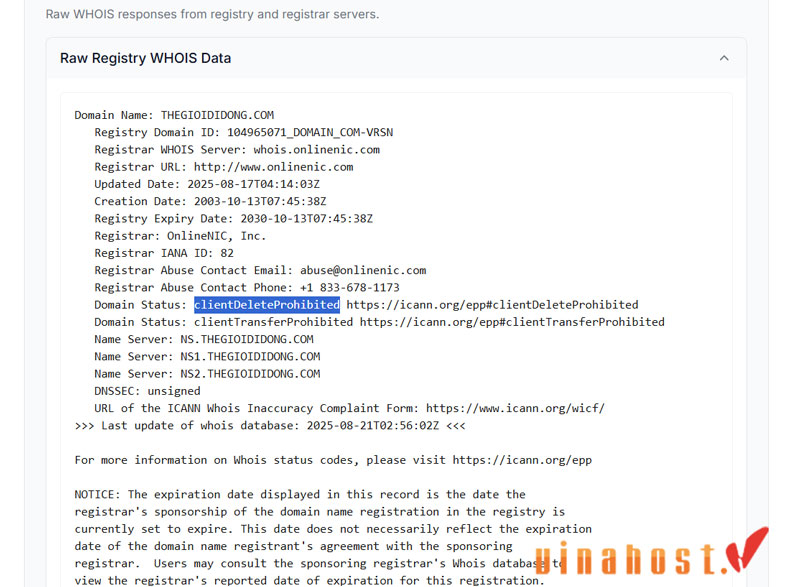Click the https://icann.org/epp status codes URL
Viewport: 800px width, 587px height.
(522, 460)
